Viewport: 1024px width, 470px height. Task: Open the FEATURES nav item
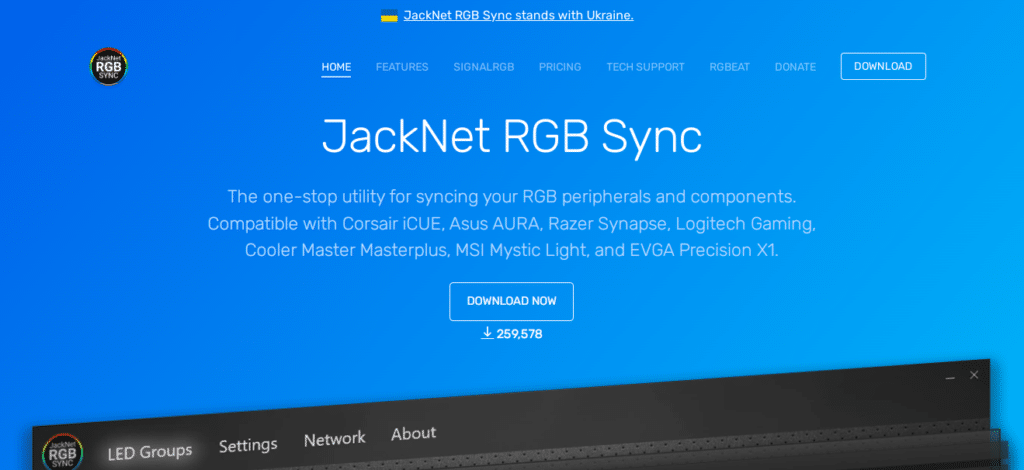pyautogui.click(x=402, y=67)
